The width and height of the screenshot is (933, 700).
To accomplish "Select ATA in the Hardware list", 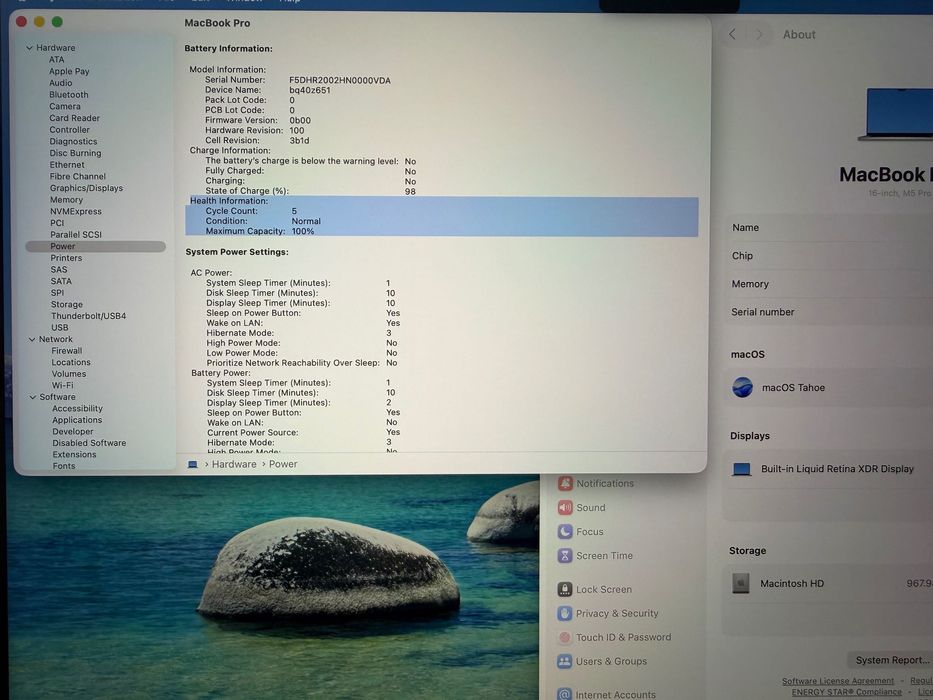I will click(57, 60).
